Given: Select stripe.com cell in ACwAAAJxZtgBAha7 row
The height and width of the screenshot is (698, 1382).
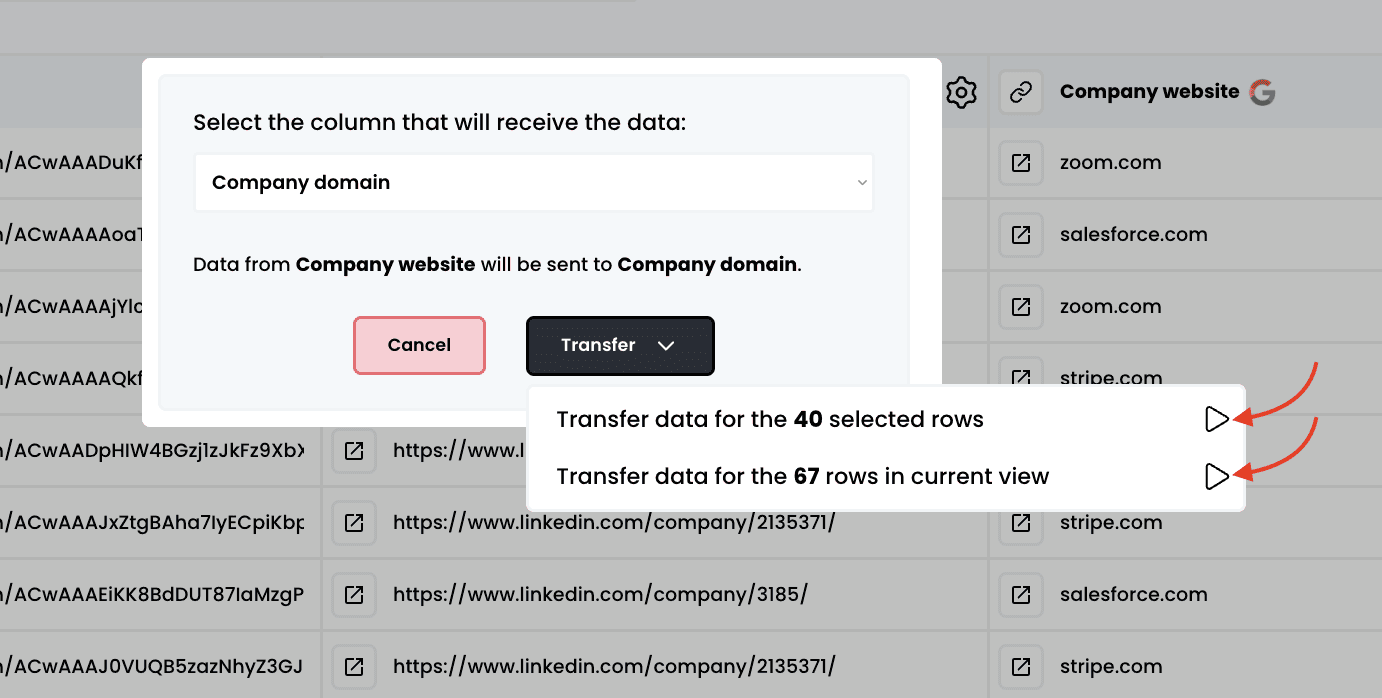Looking at the screenshot, I should click(x=1111, y=523).
